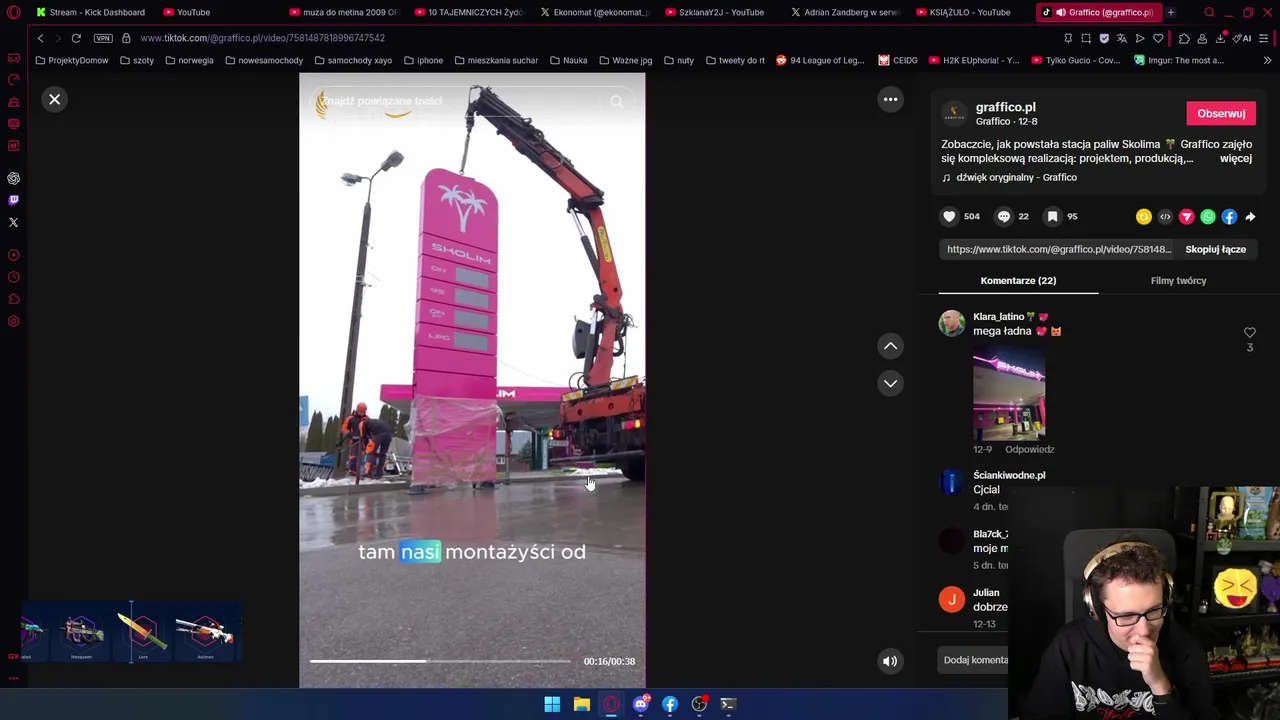Close the TikTok video viewer

coord(55,99)
